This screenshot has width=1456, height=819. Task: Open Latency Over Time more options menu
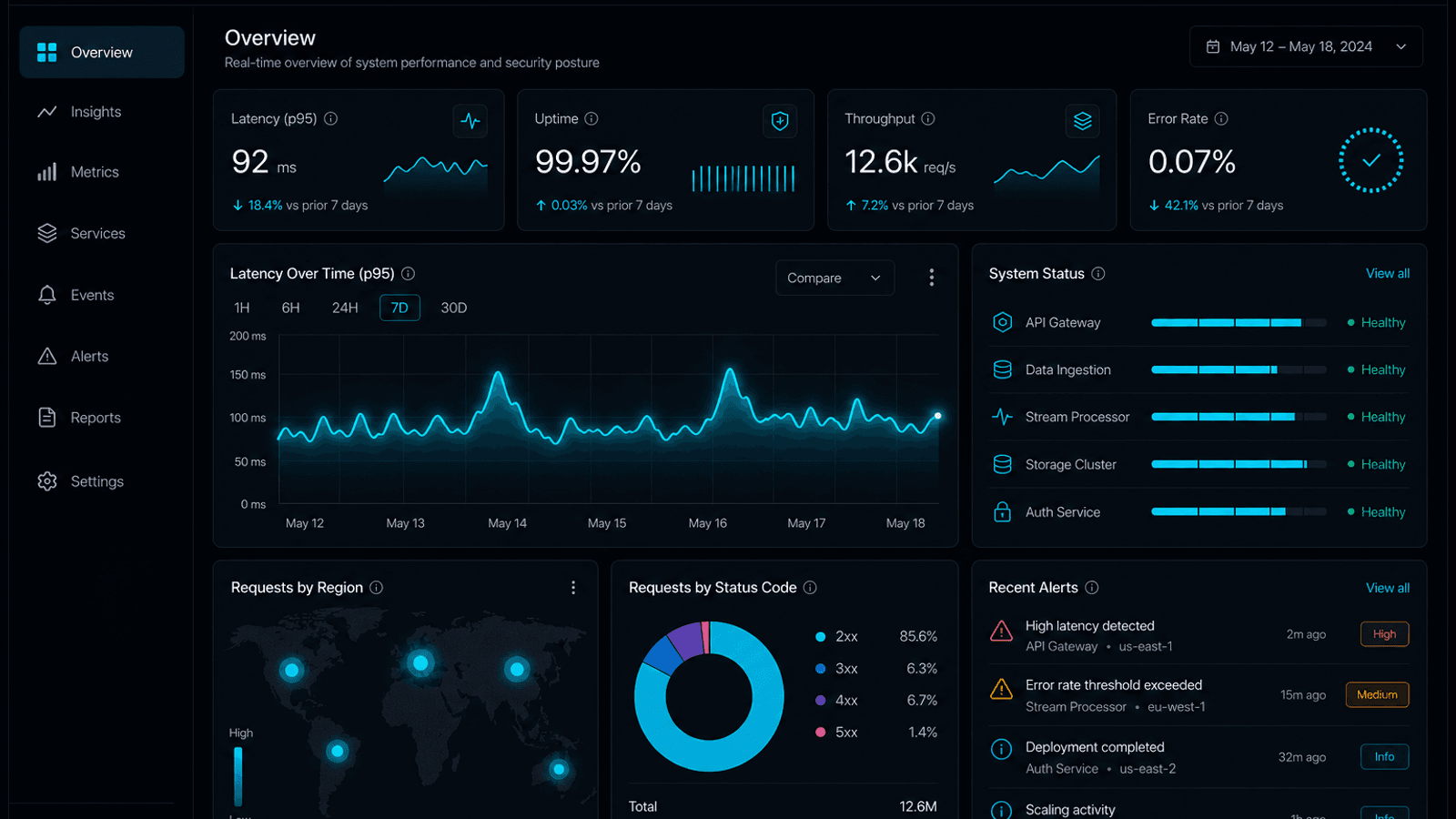[x=931, y=278]
